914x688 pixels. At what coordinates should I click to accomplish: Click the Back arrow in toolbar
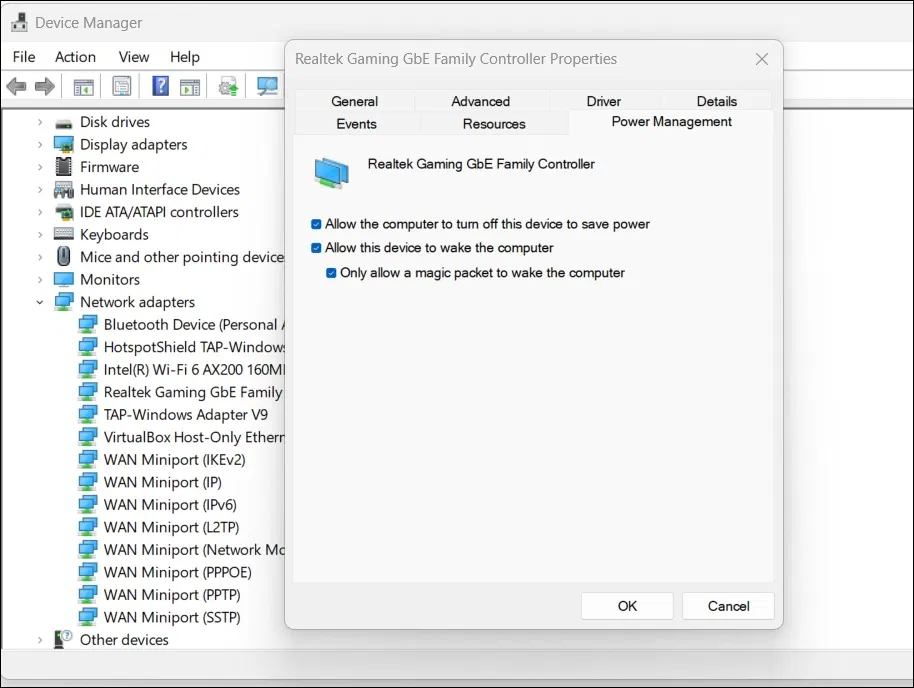(x=17, y=87)
